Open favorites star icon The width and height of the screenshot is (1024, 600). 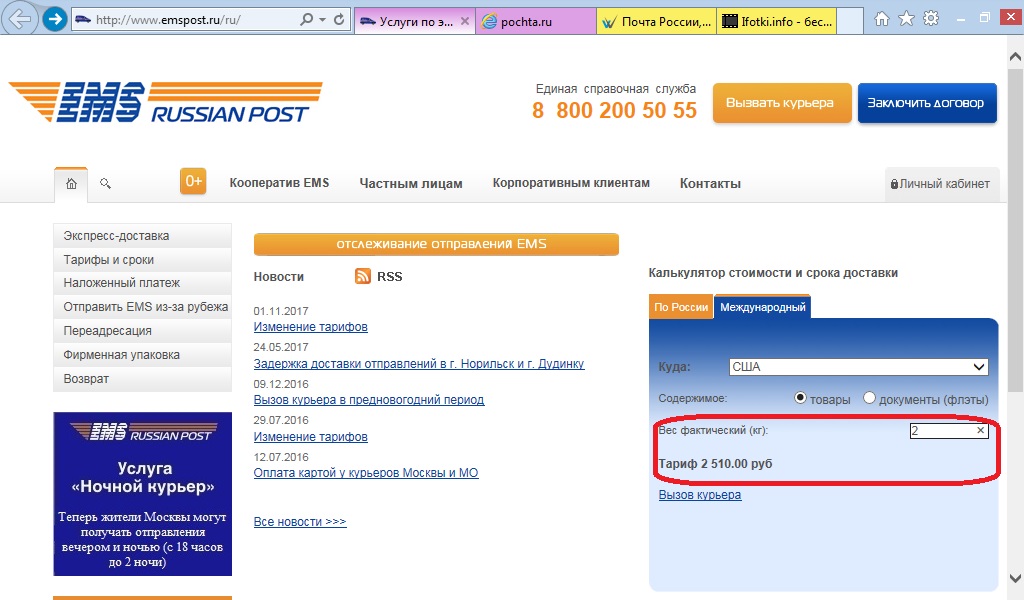pos(906,19)
